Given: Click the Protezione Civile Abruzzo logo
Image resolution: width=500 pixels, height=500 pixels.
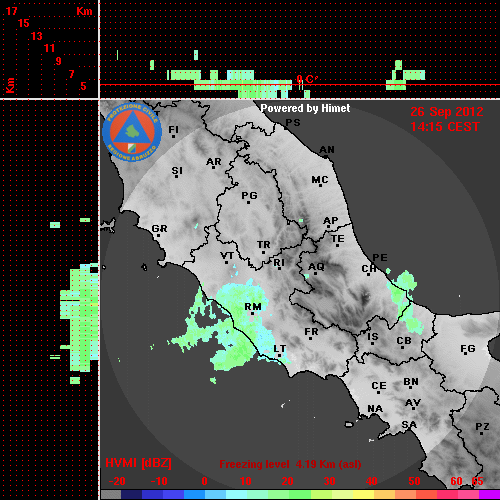Looking at the screenshot, I should [x=132, y=133].
